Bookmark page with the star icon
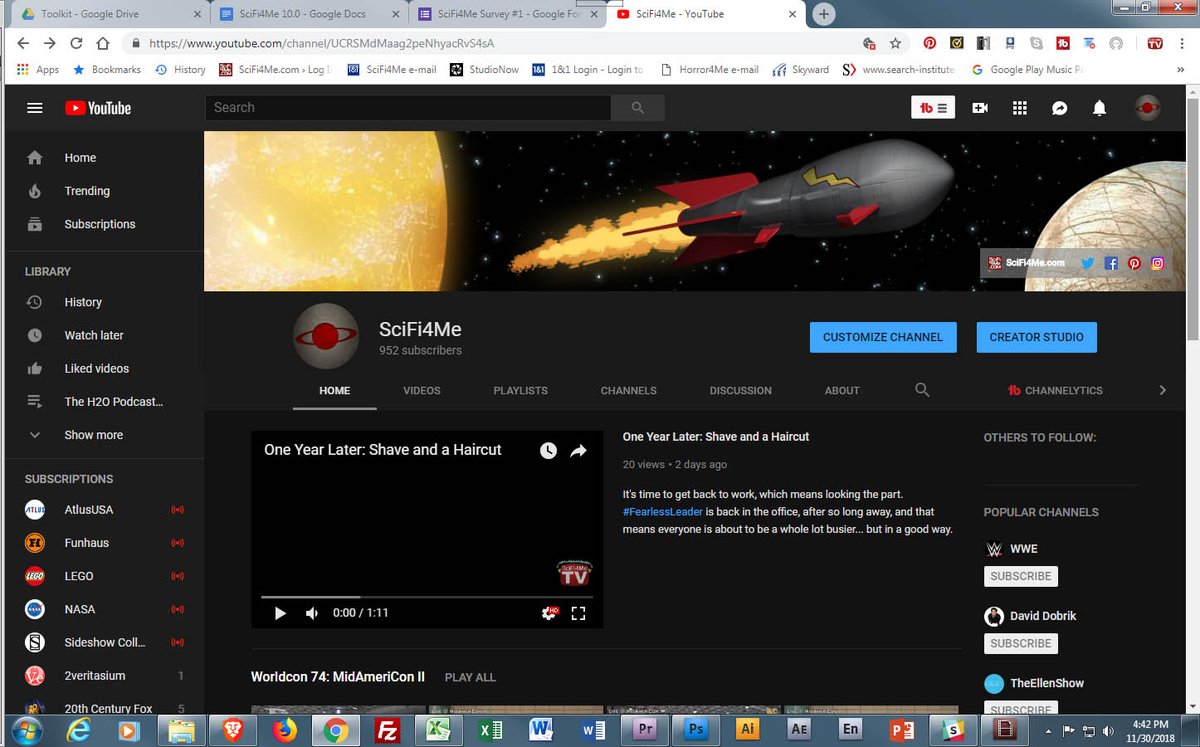The image size is (1200, 747). [x=895, y=44]
